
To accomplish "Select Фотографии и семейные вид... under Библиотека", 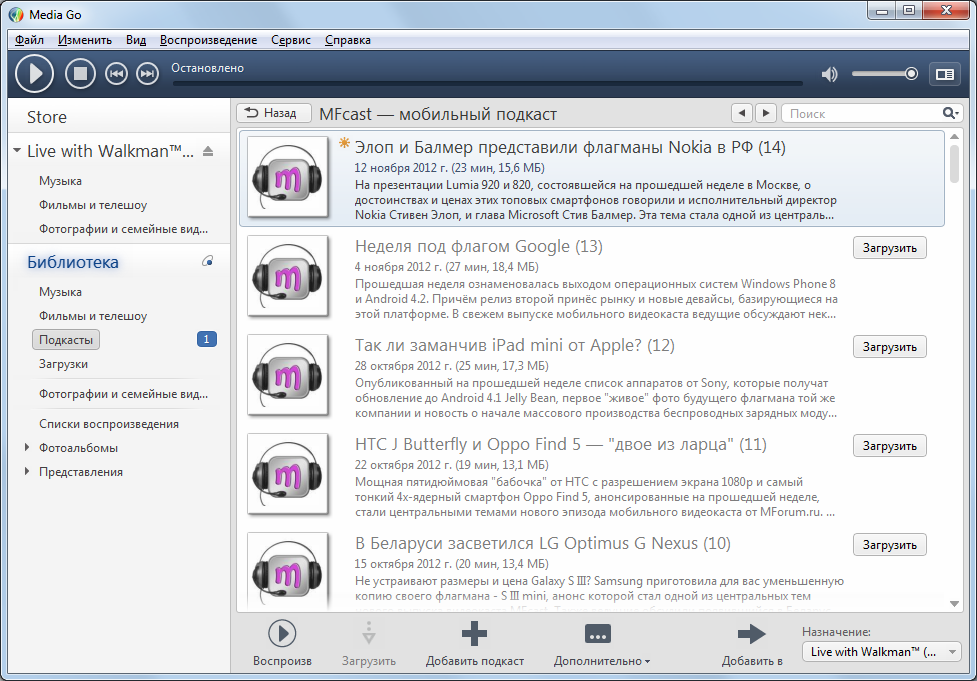I will pyautogui.click(x=123, y=394).
